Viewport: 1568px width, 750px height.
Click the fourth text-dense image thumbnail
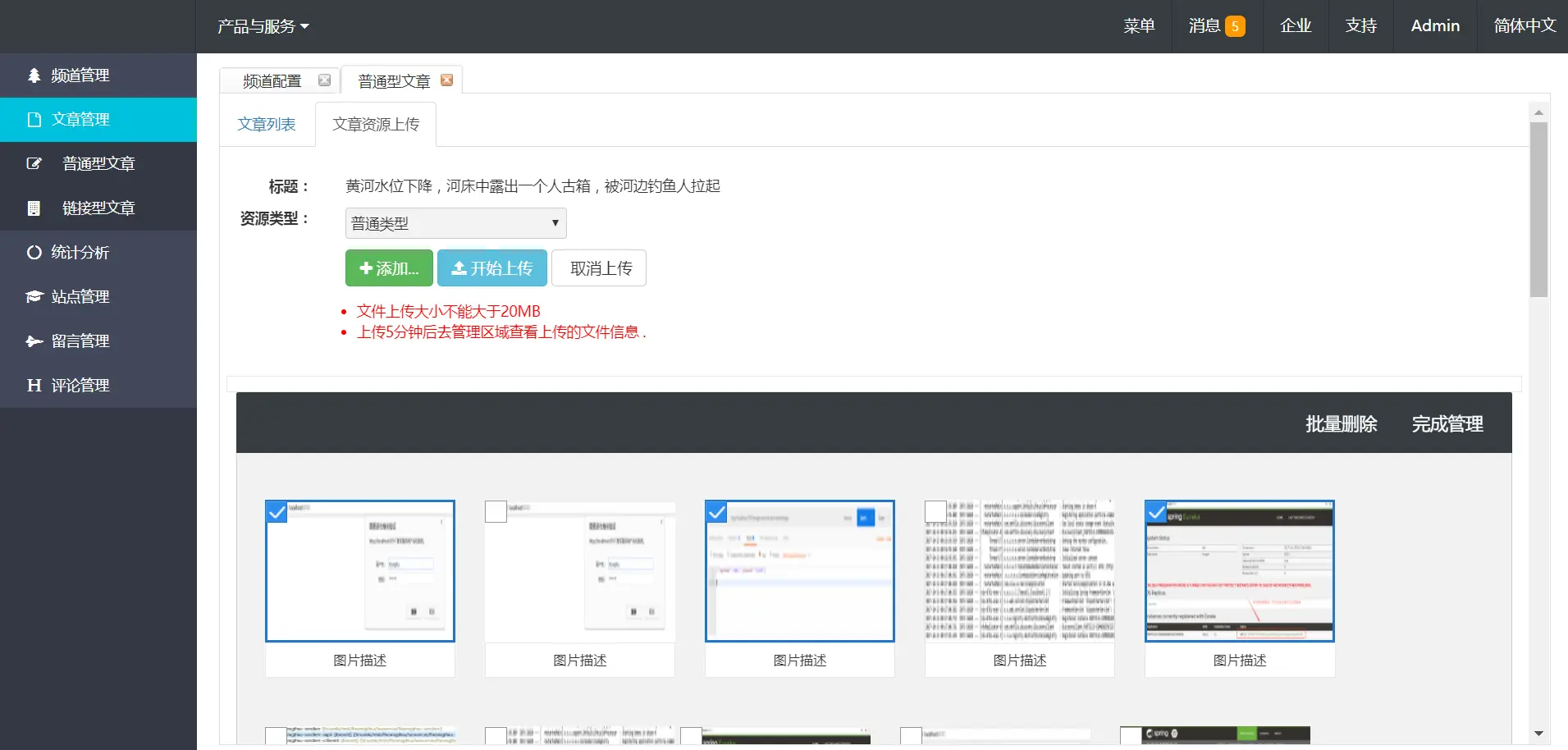(1019, 571)
